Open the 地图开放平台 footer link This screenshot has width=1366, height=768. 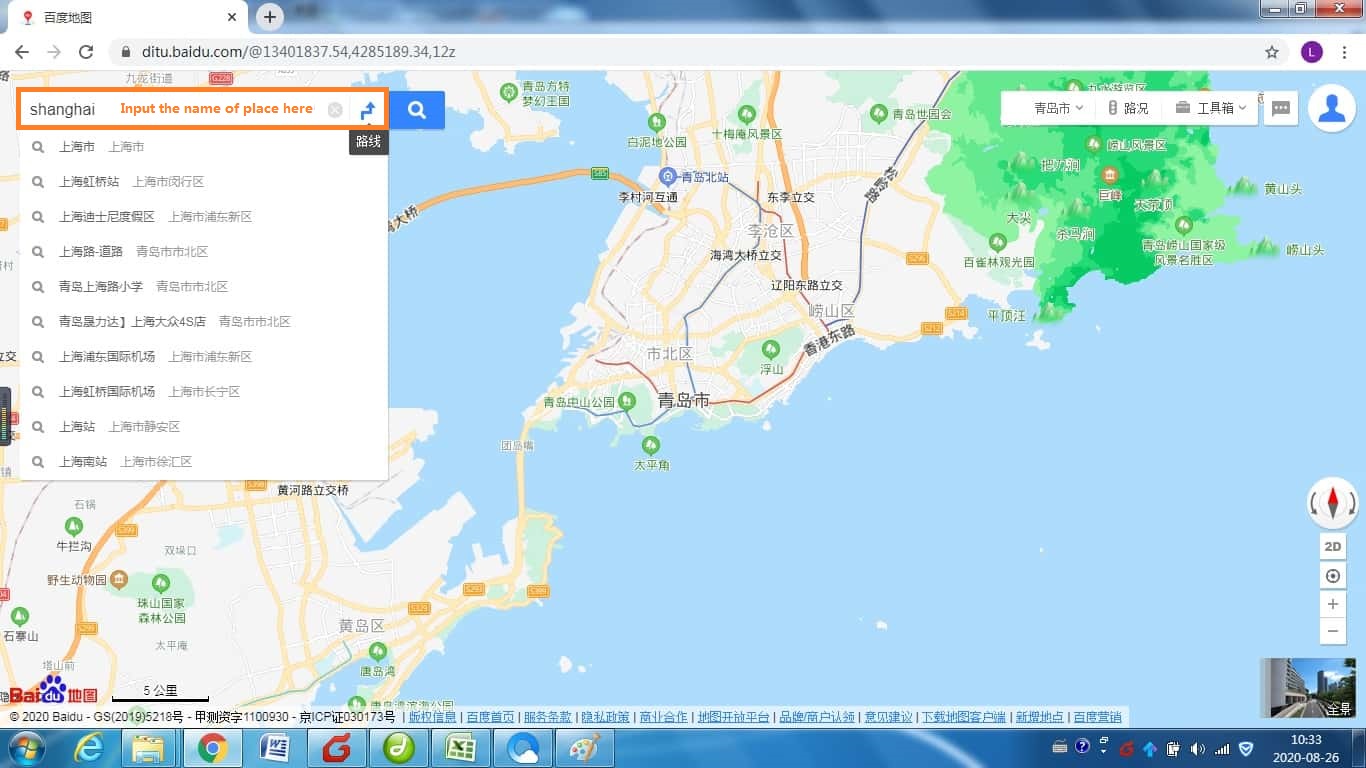click(x=734, y=717)
